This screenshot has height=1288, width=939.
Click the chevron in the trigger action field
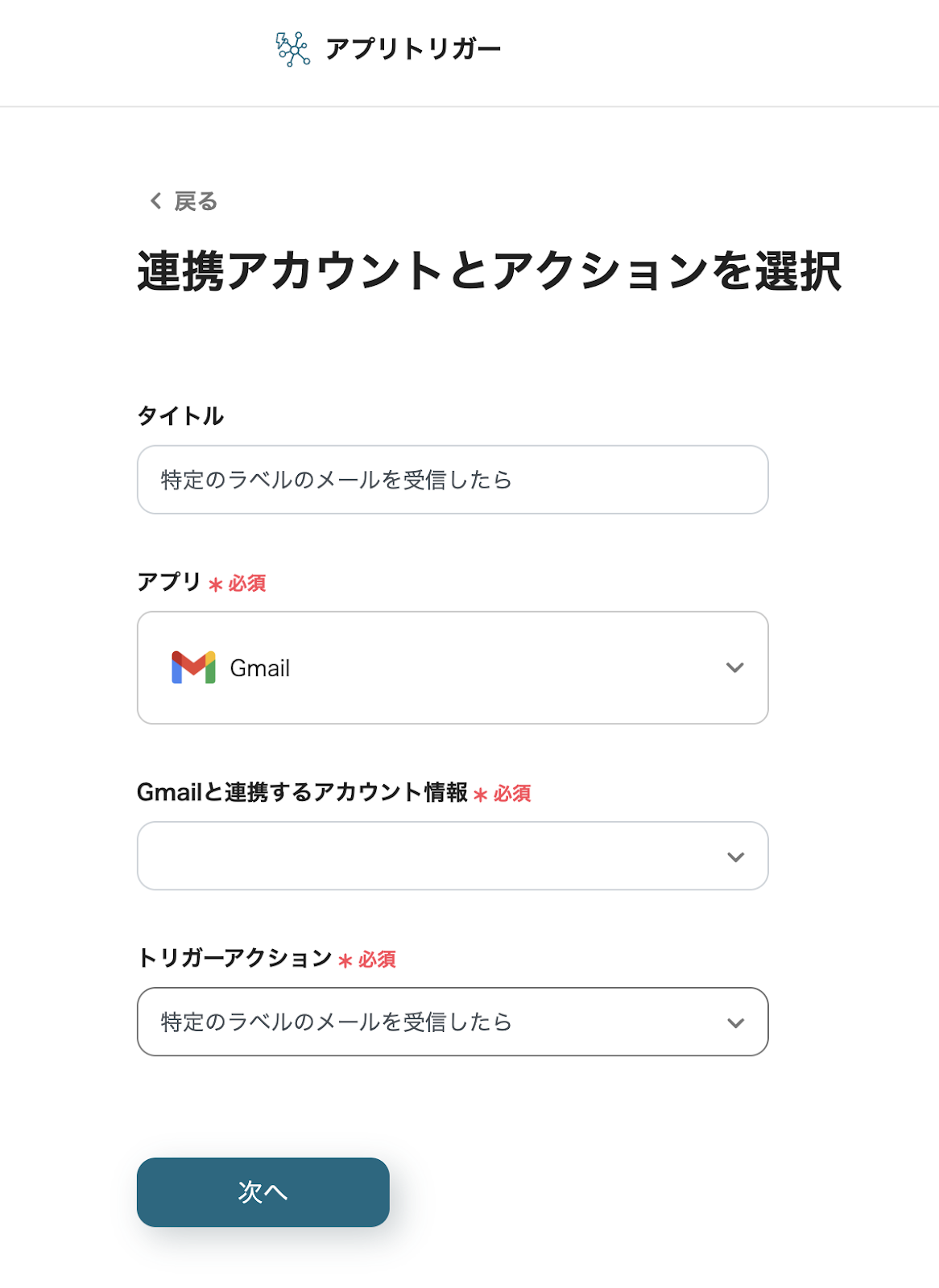734,1022
